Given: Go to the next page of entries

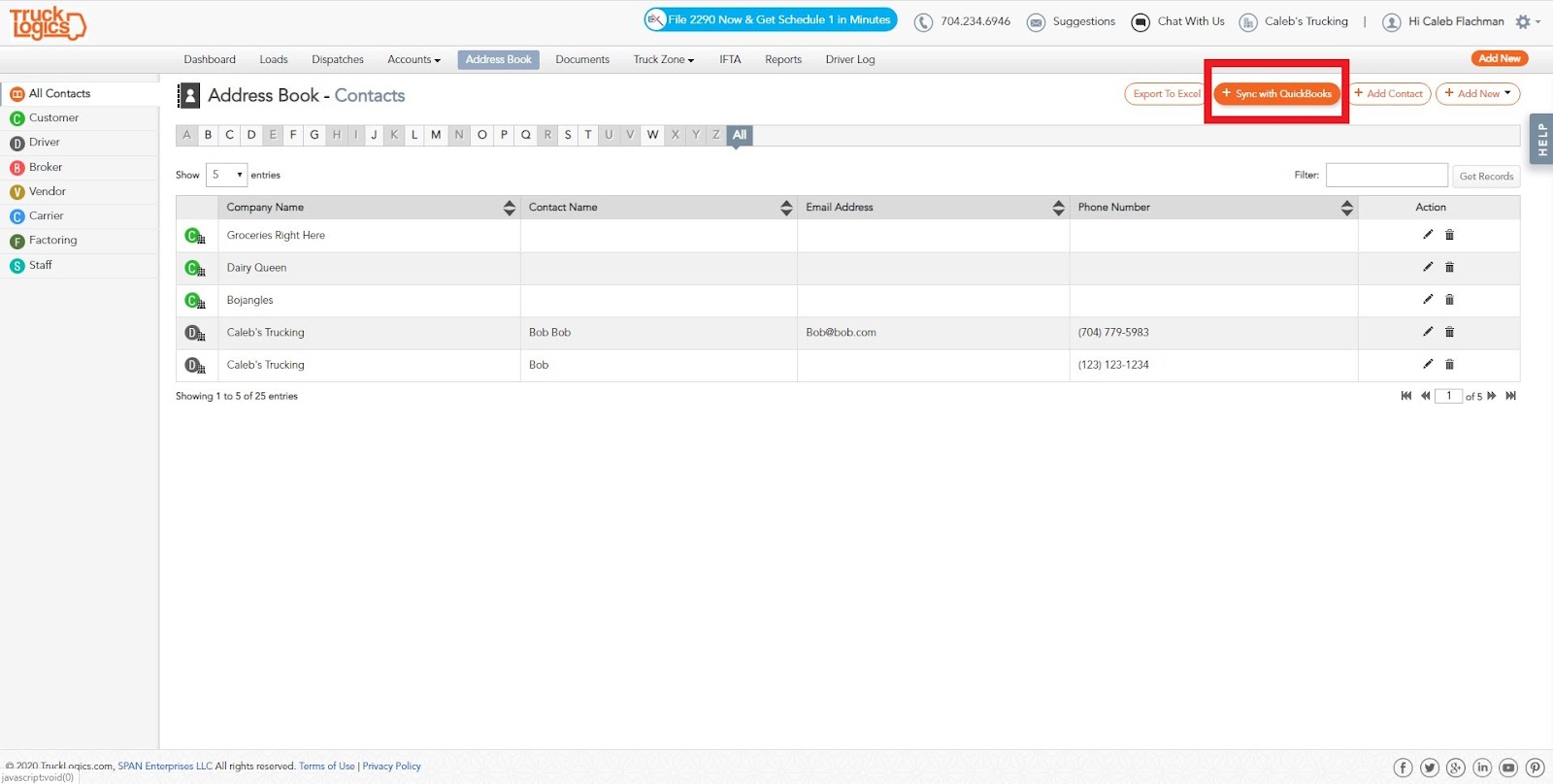Looking at the screenshot, I should (x=1492, y=396).
